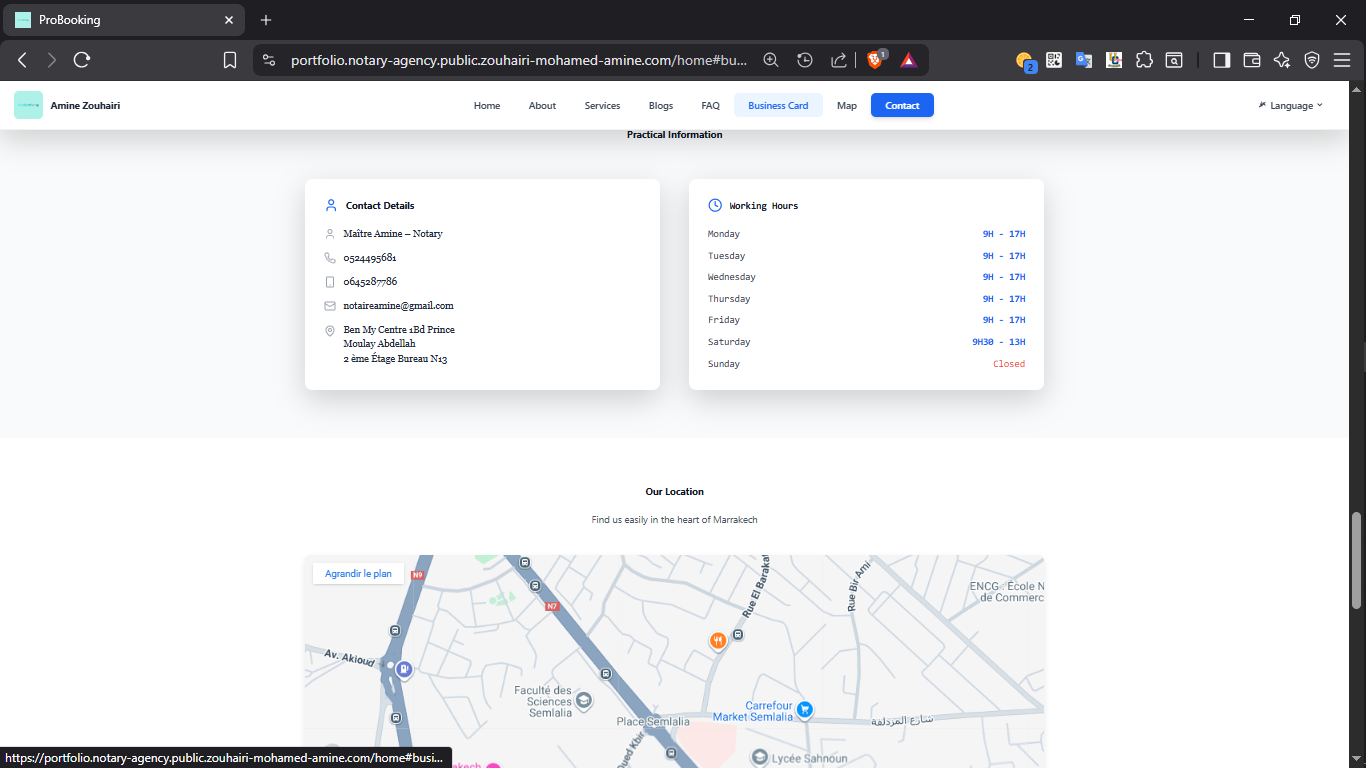This screenshot has height=768, width=1366.
Task: Select the Business Card menu item
Action: (778, 105)
